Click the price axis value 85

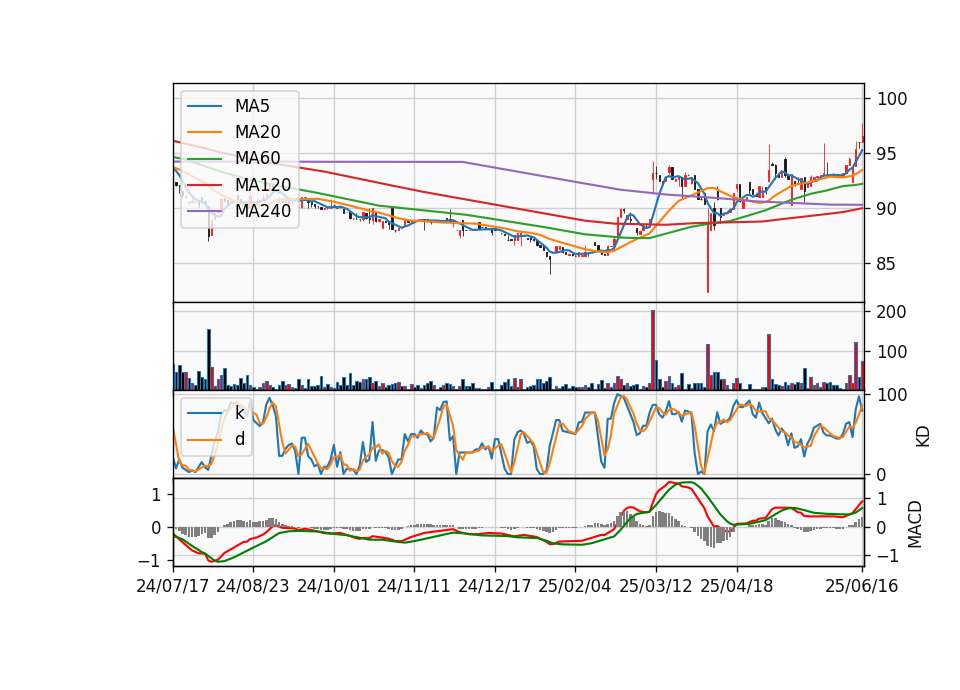(x=887, y=264)
